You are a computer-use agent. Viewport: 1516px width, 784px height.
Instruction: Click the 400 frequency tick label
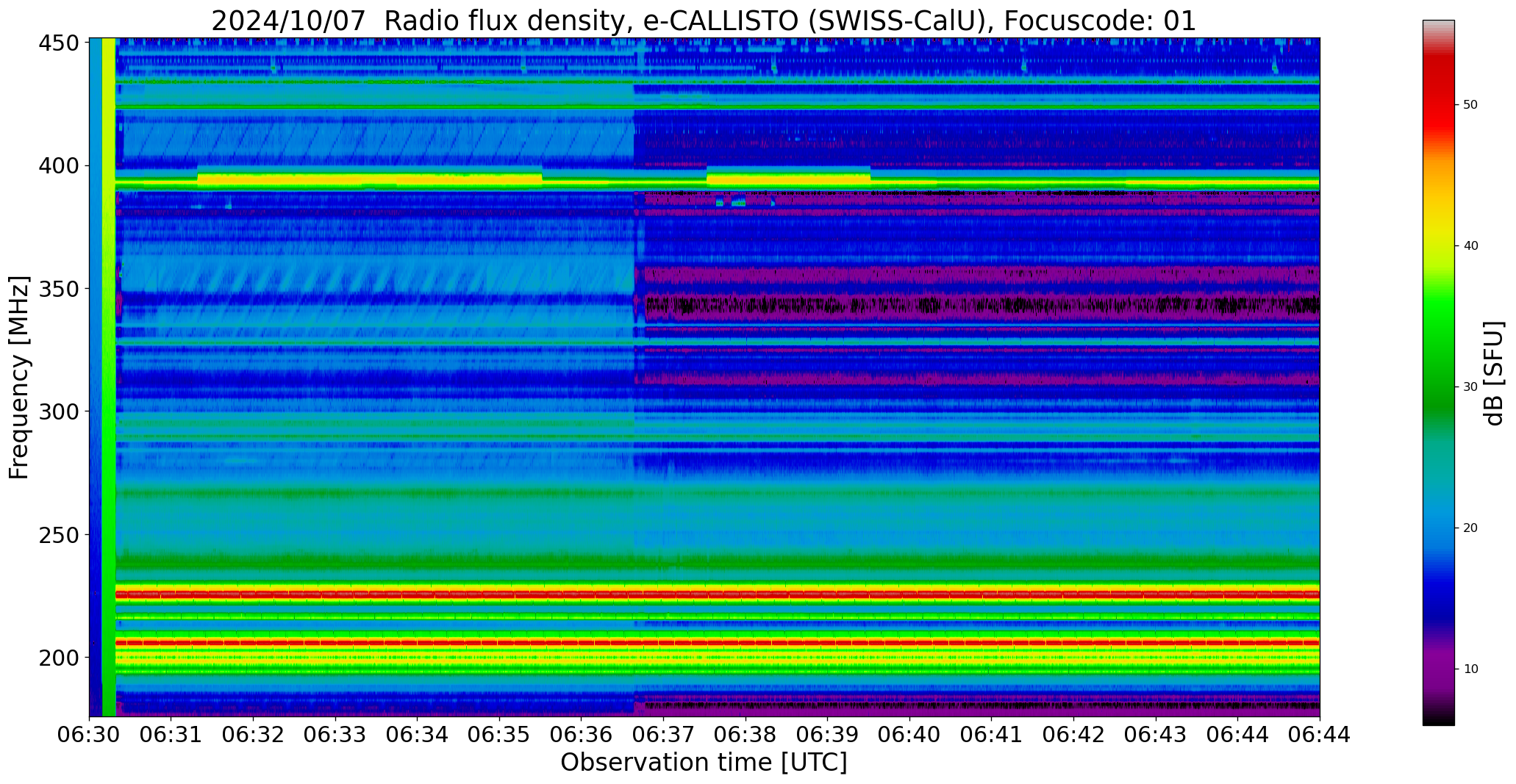(58, 166)
